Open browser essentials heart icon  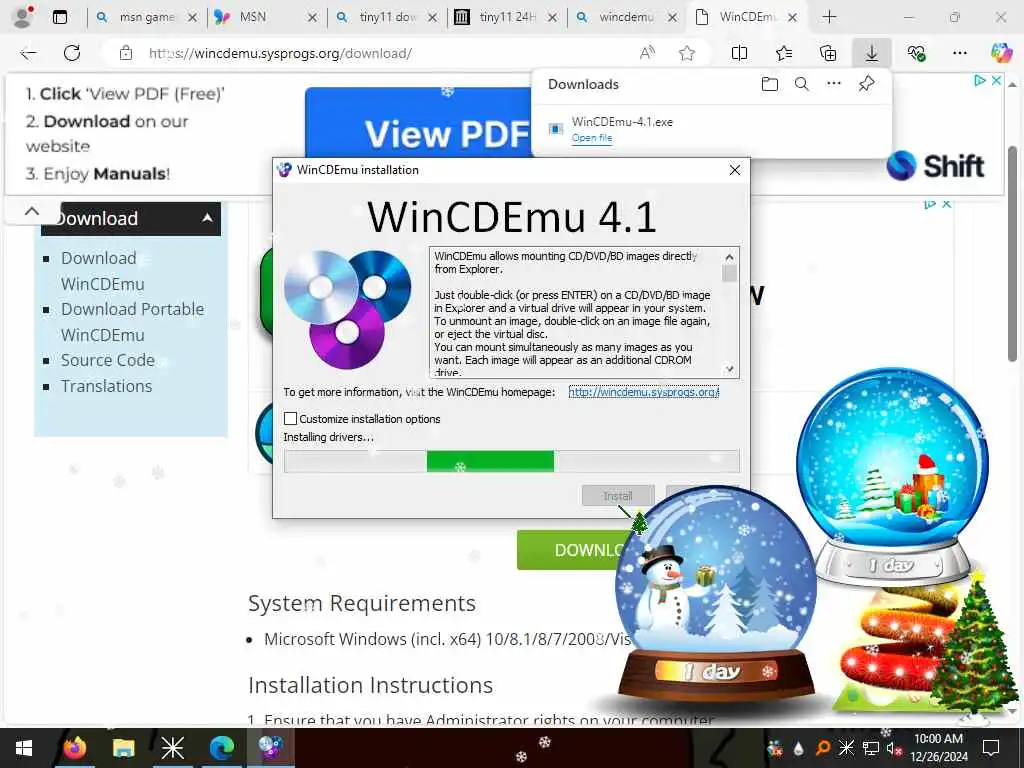coord(916,54)
